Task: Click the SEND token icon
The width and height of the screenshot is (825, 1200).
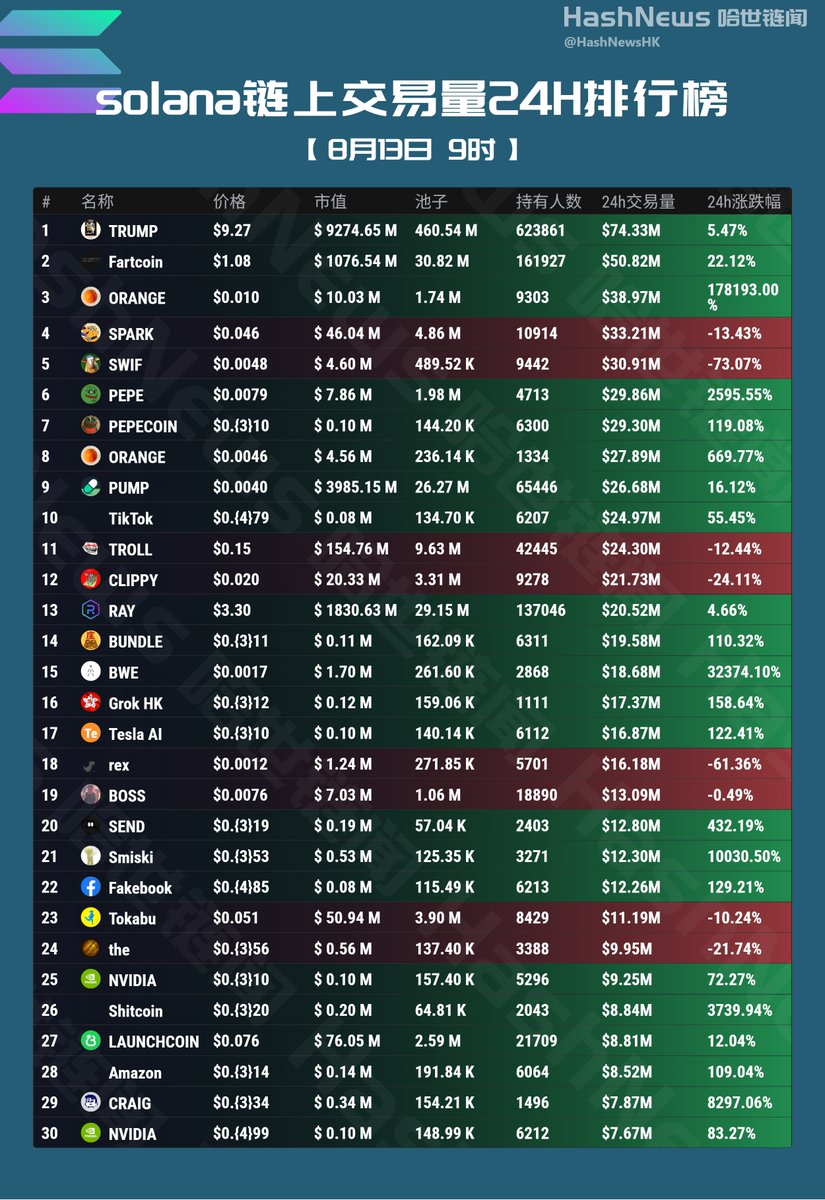Action: coord(91,826)
